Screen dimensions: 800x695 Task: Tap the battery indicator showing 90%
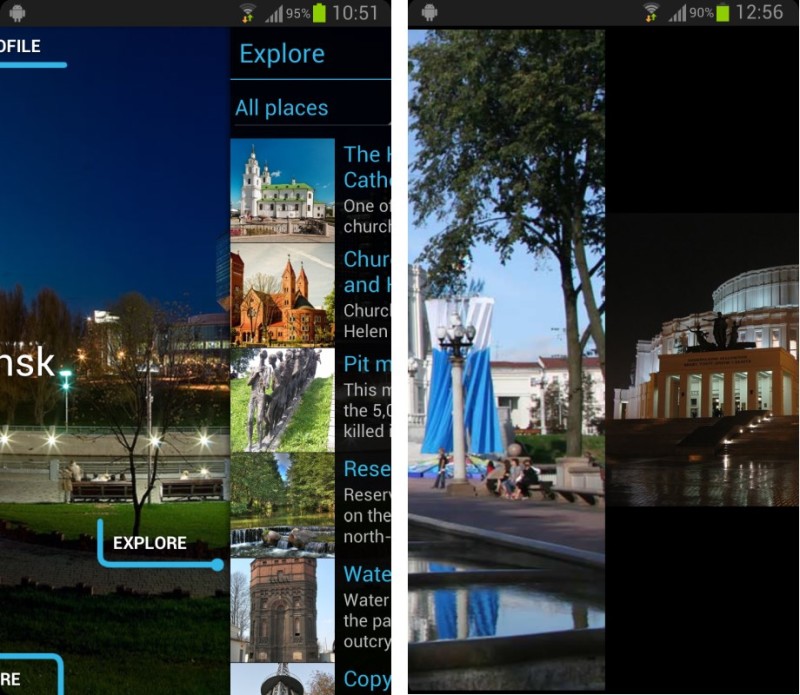click(x=716, y=15)
